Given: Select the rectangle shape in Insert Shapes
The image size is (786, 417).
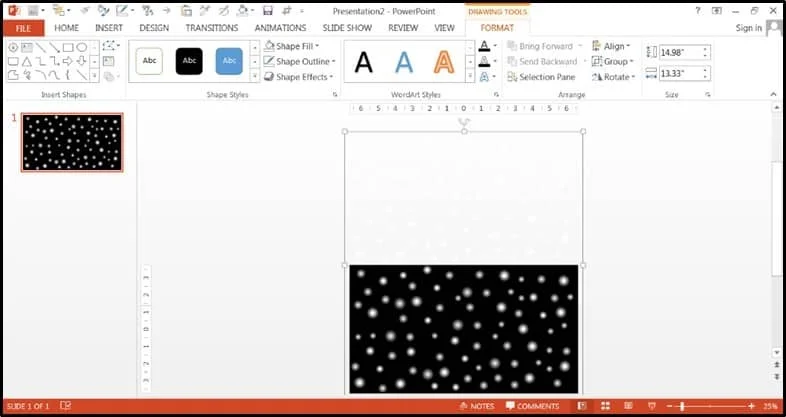Looking at the screenshot, I should (68, 48).
